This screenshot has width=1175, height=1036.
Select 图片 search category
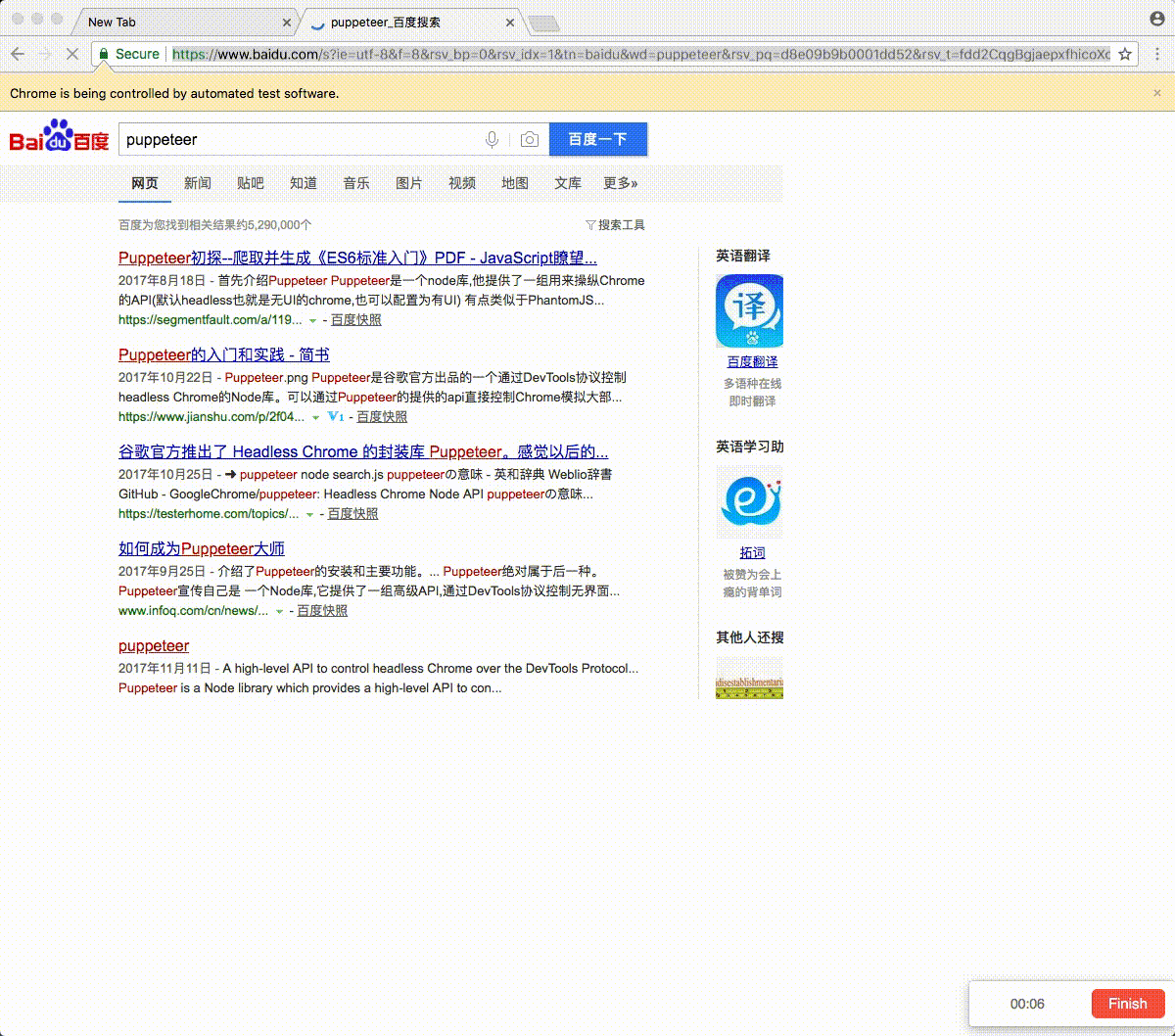(409, 183)
